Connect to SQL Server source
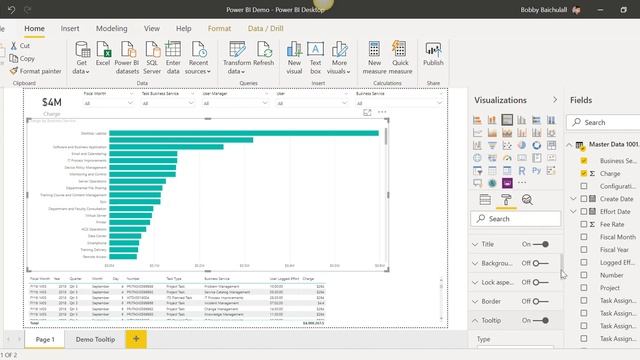Viewport: 640px width, 360px height. pos(152,58)
